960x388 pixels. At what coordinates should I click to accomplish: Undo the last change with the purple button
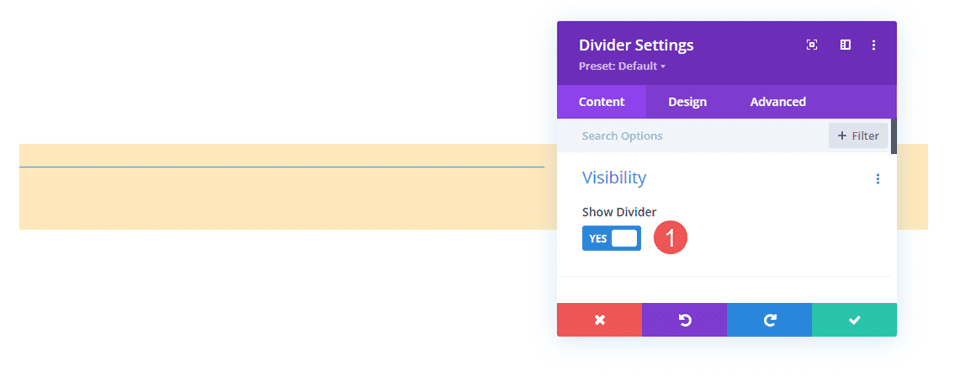click(x=684, y=319)
